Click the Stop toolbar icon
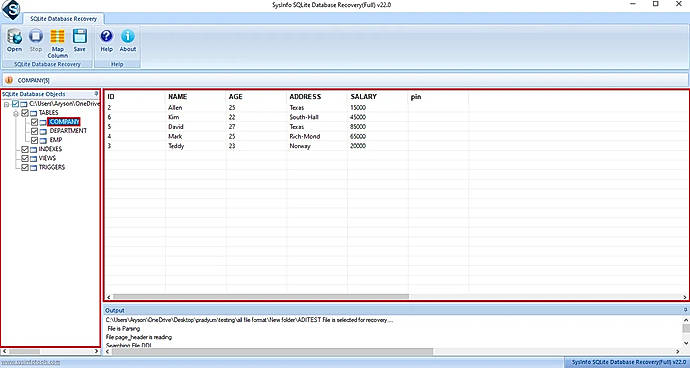Screen dimensions: 690x368 [36, 37]
